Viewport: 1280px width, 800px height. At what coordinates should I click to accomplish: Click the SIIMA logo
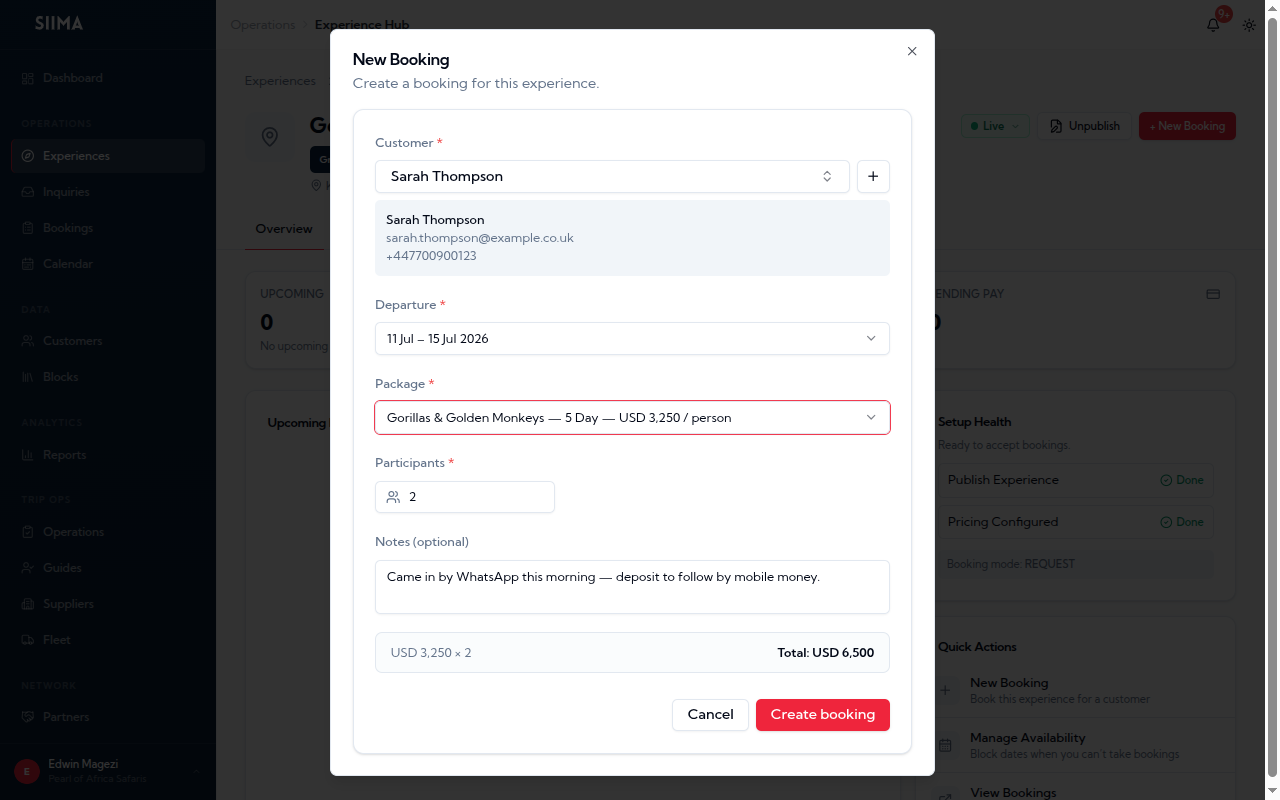pyautogui.click(x=59, y=23)
